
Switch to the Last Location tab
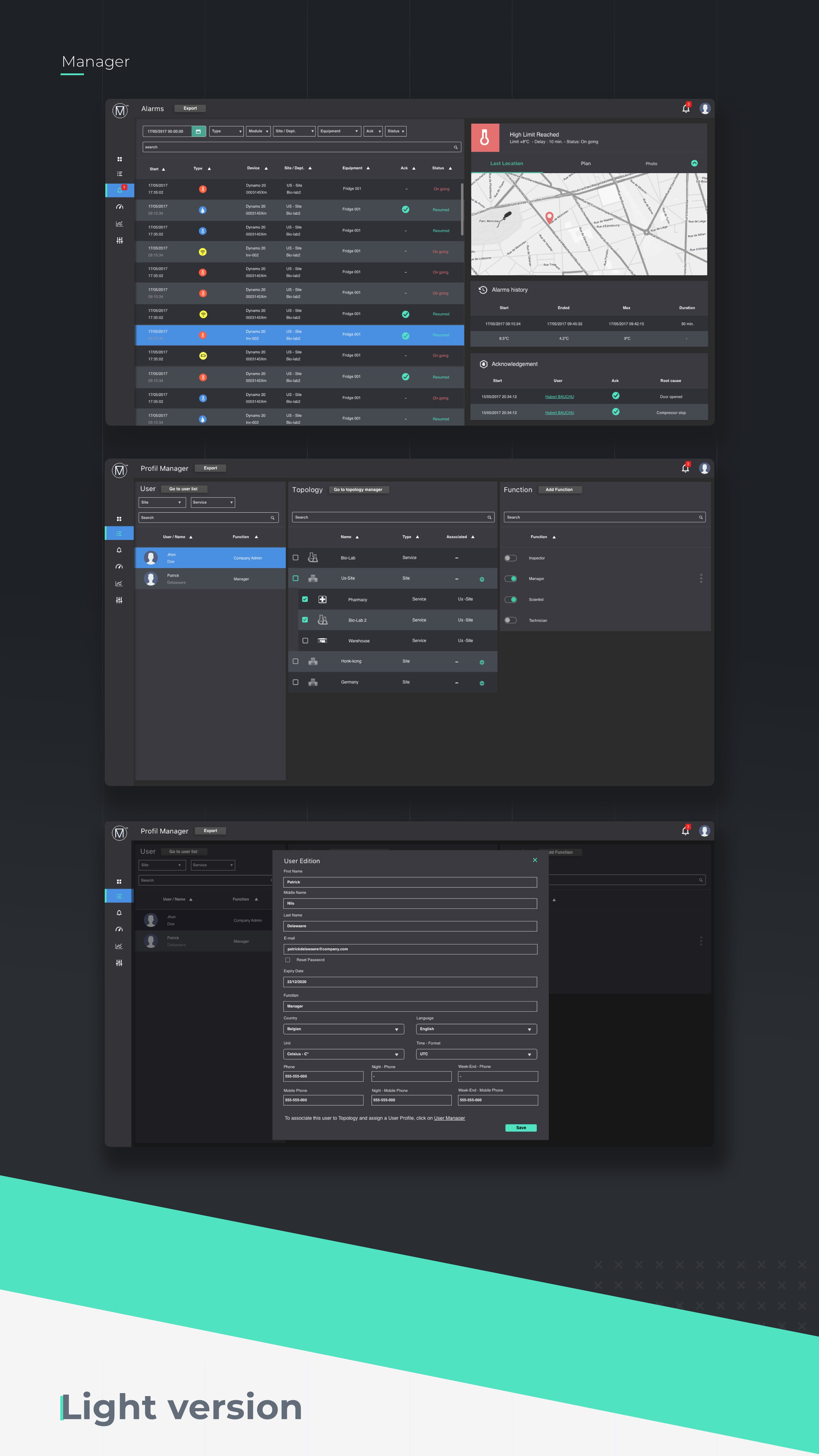coord(506,163)
